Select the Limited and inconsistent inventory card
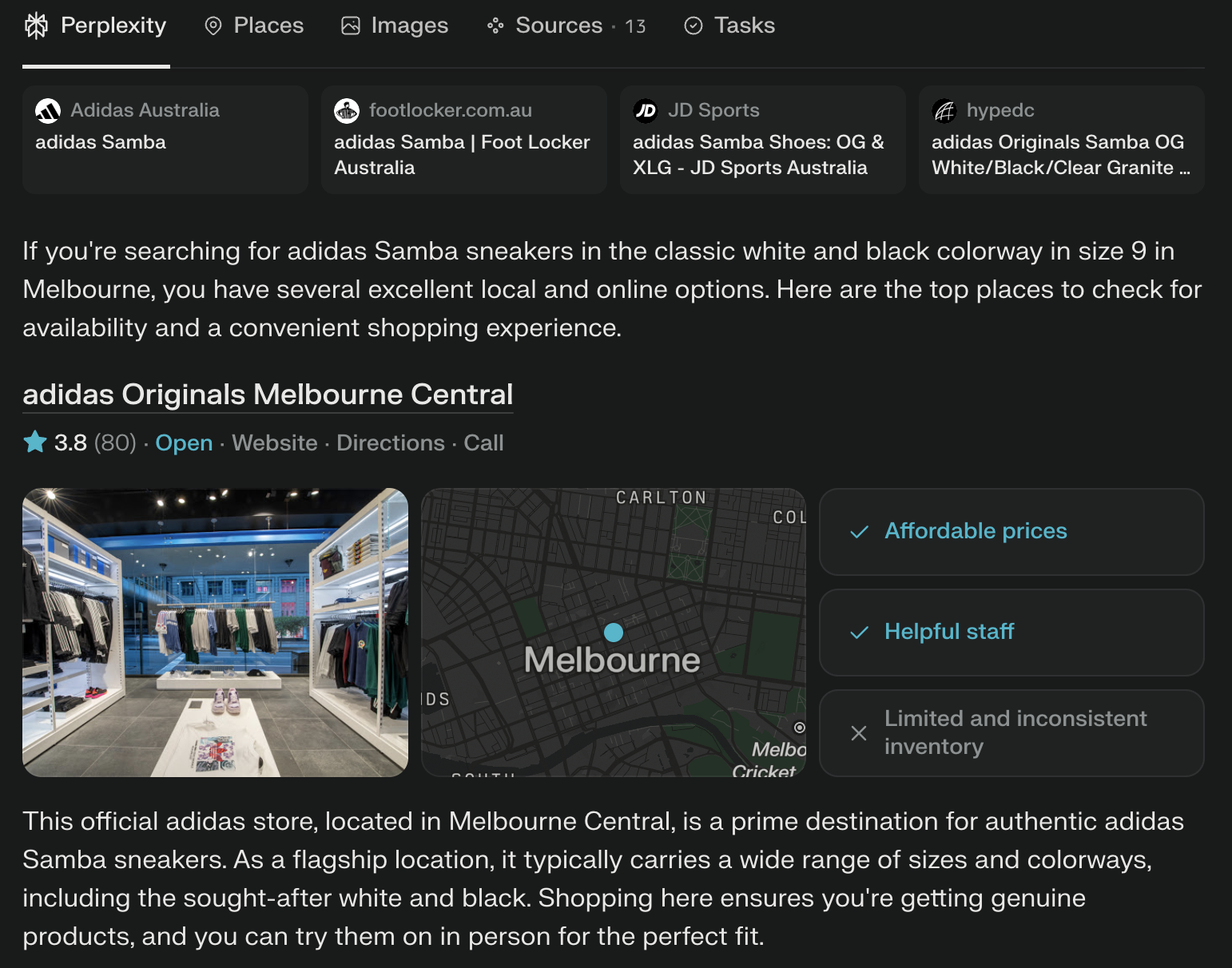 pyautogui.click(x=1011, y=733)
